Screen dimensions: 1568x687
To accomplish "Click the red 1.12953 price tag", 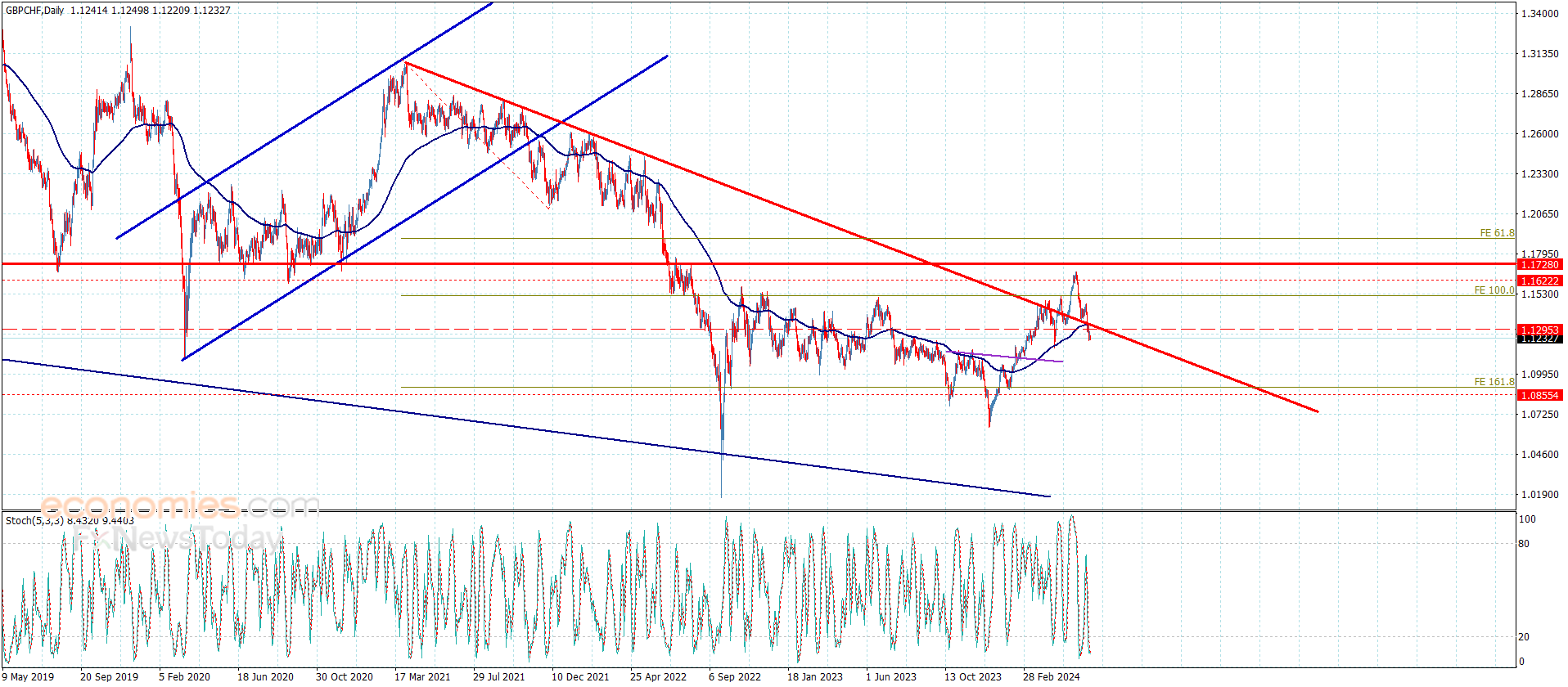I will point(1539,330).
